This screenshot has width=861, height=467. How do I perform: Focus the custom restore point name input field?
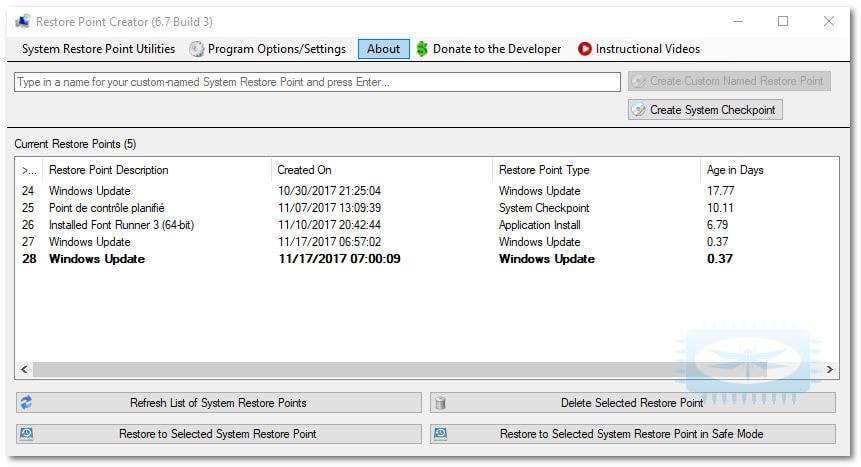[317, 82]
